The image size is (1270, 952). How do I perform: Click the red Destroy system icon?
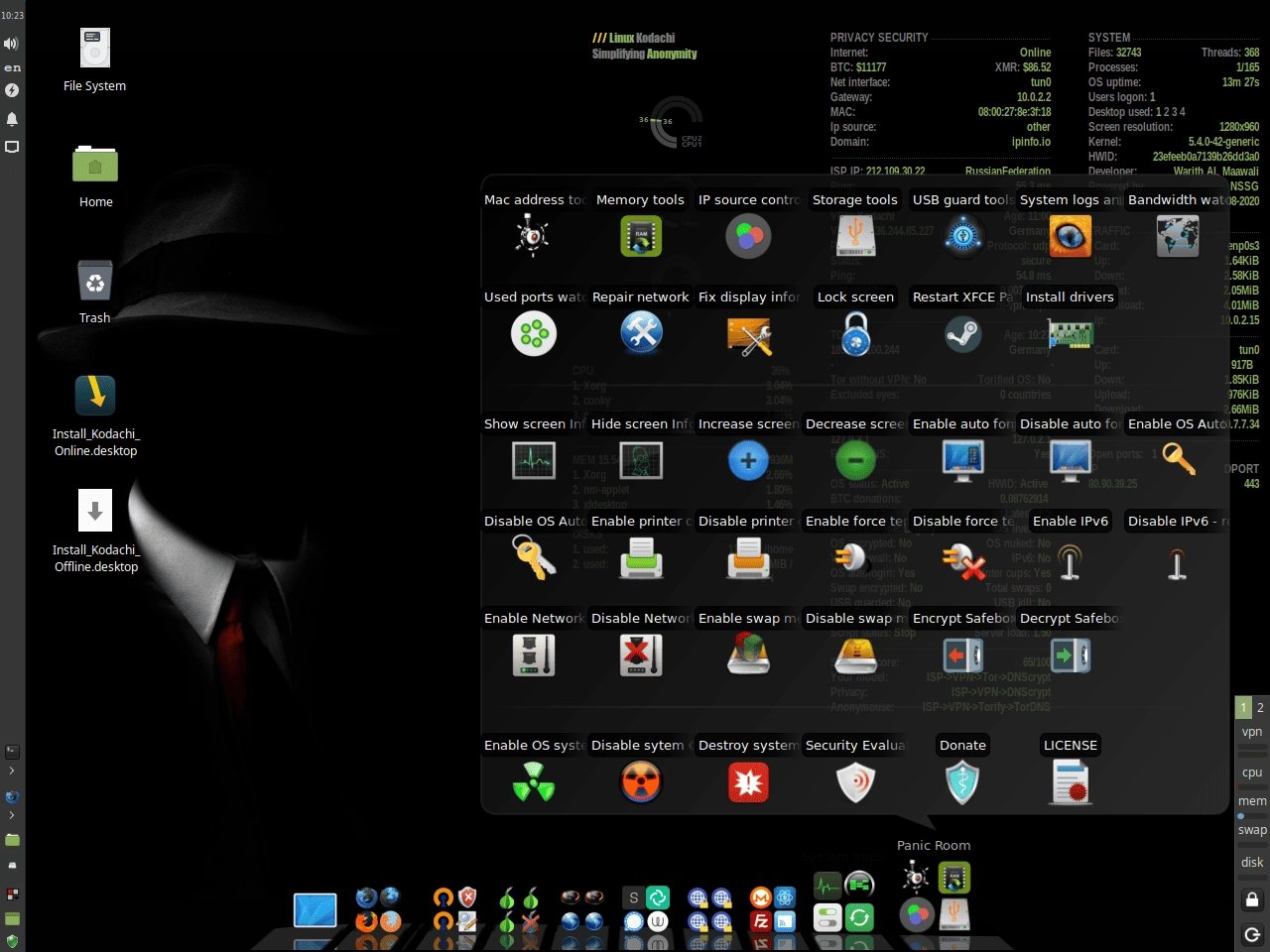click(x=748, y=782)
